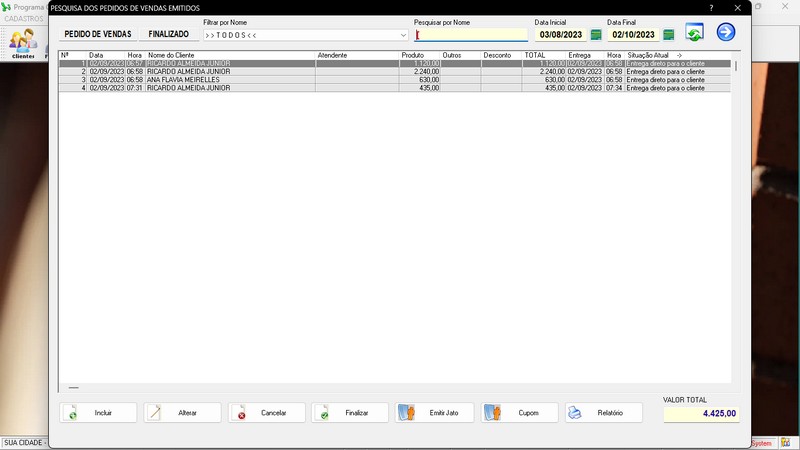Viewport: 800px width, 450px height.
Task: Click SUA CIDADE in the status bar
Action: click(23, 443)
